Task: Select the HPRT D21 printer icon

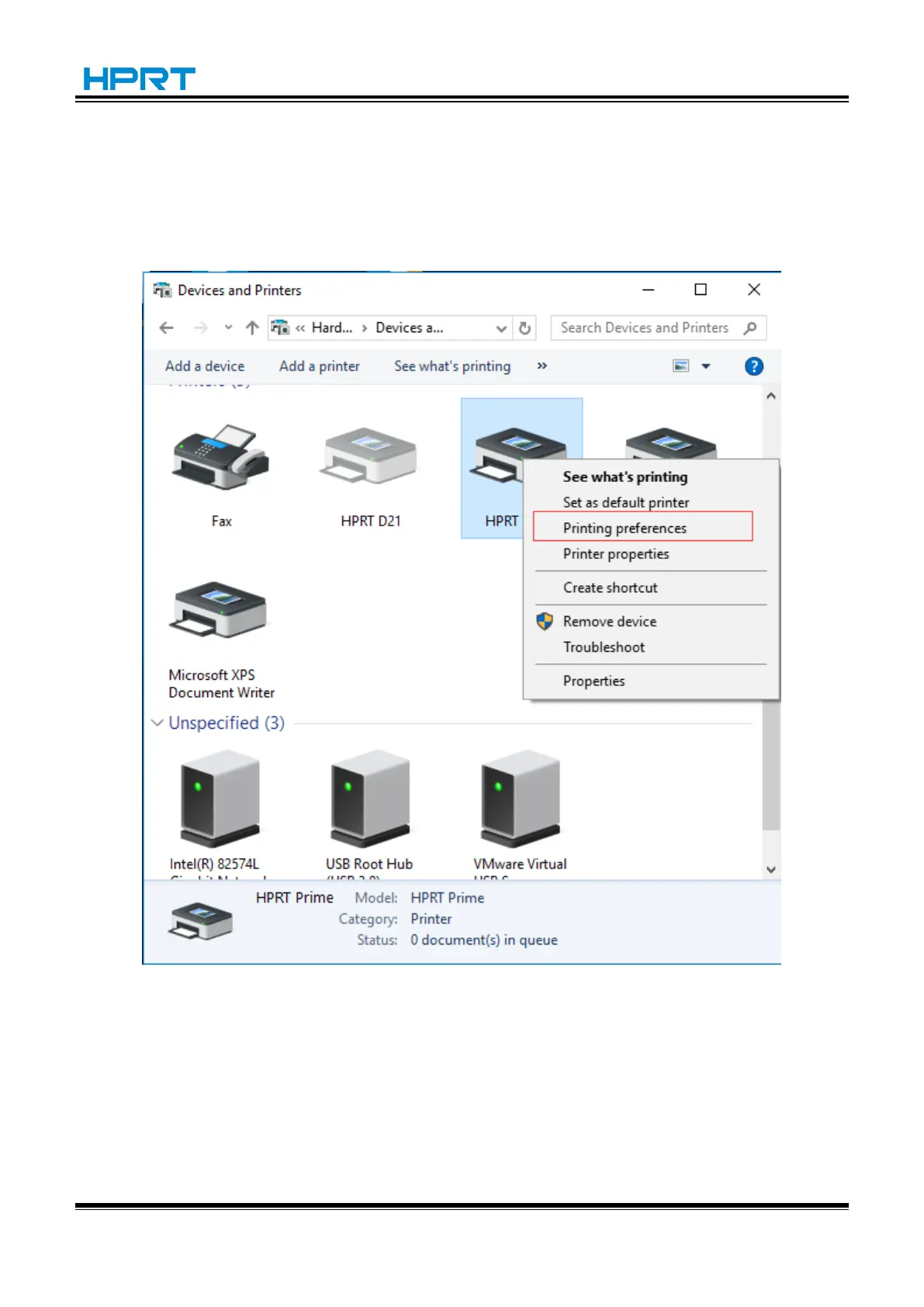Action: (x=369, y=456)
